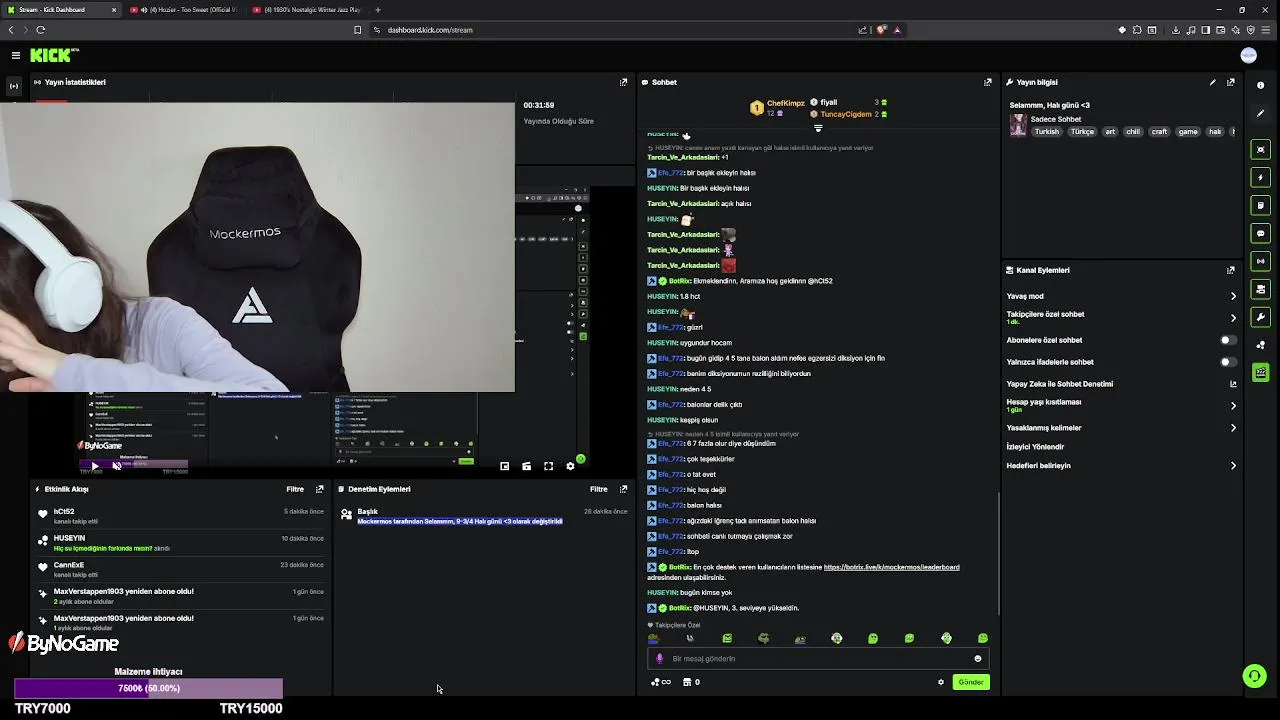Expand Hesap yaşı kısıtlaması options

point(1233,406)
